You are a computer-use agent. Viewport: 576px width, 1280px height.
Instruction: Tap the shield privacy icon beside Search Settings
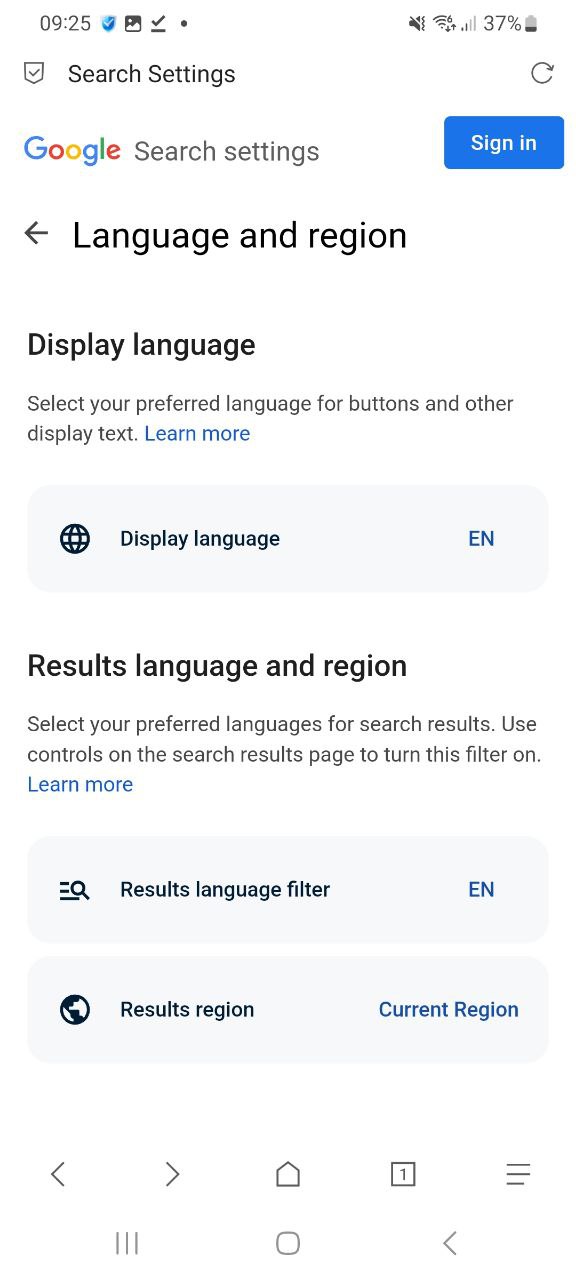pos(34,73)
